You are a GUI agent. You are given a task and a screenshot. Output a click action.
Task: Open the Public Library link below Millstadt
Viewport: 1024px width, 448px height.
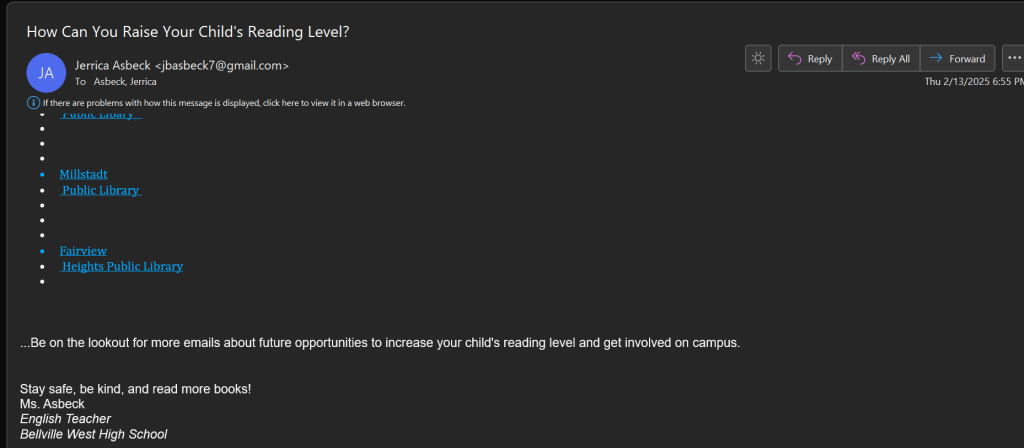[x=100, y=190]
